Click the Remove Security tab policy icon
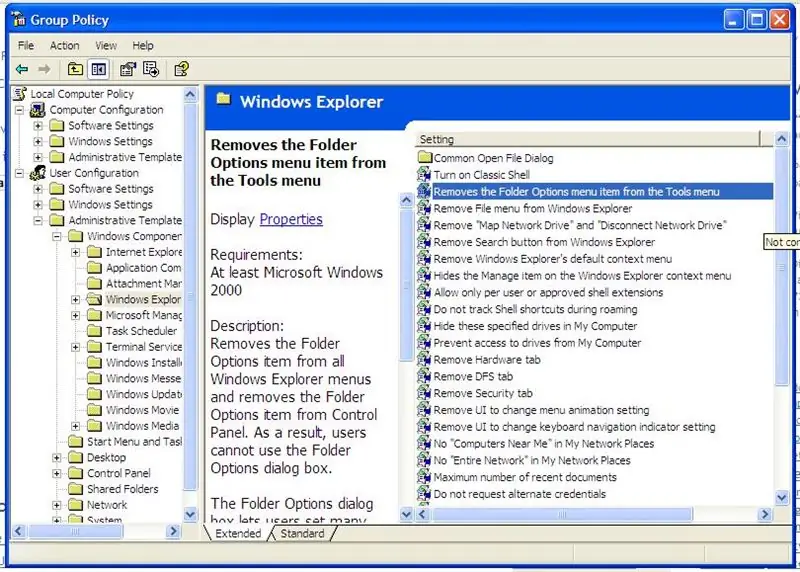This screenshot has width=800, height=572. coord(424,393)
